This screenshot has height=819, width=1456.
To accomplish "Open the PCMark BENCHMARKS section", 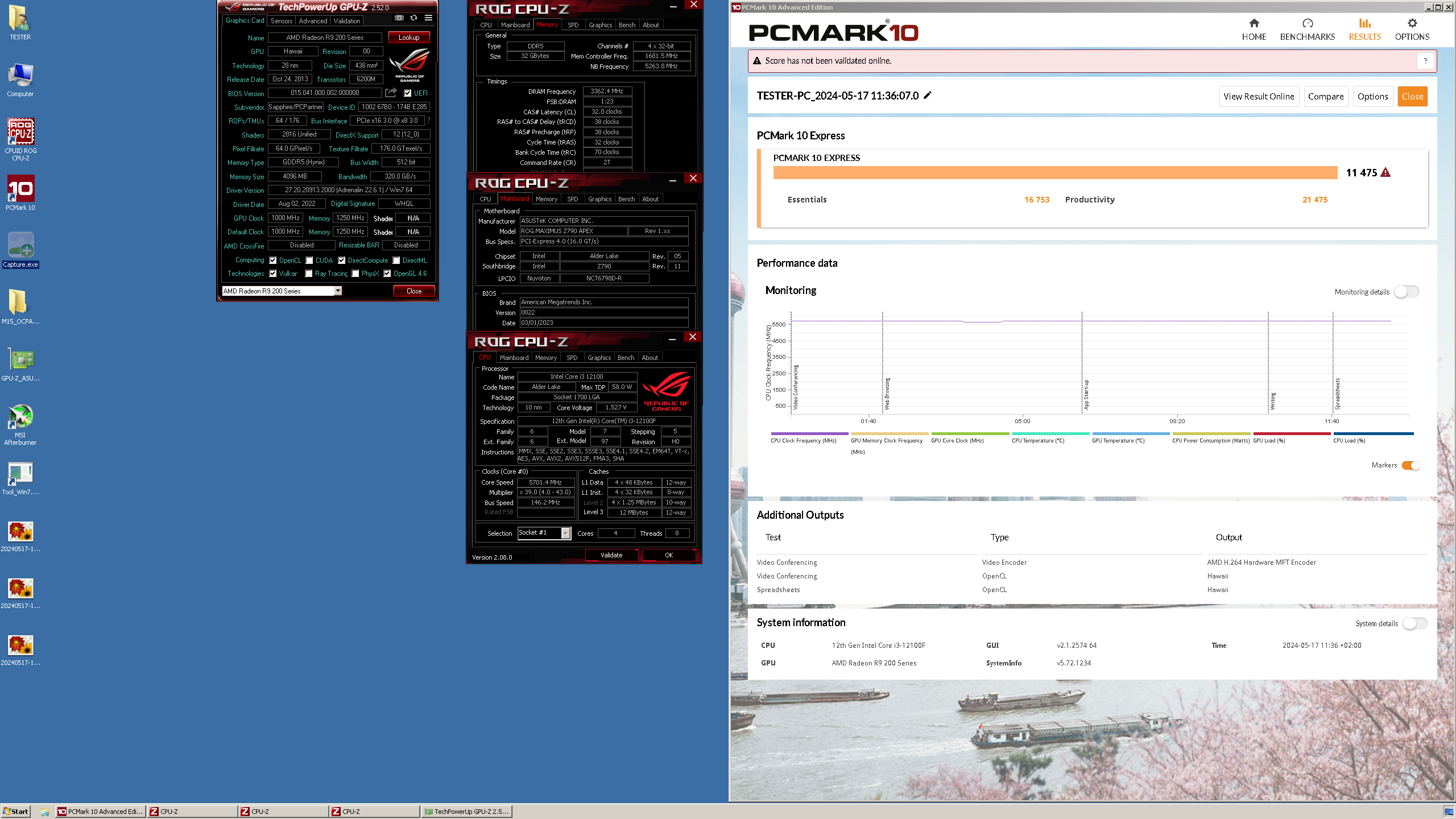I will [x=1307, y=30].
